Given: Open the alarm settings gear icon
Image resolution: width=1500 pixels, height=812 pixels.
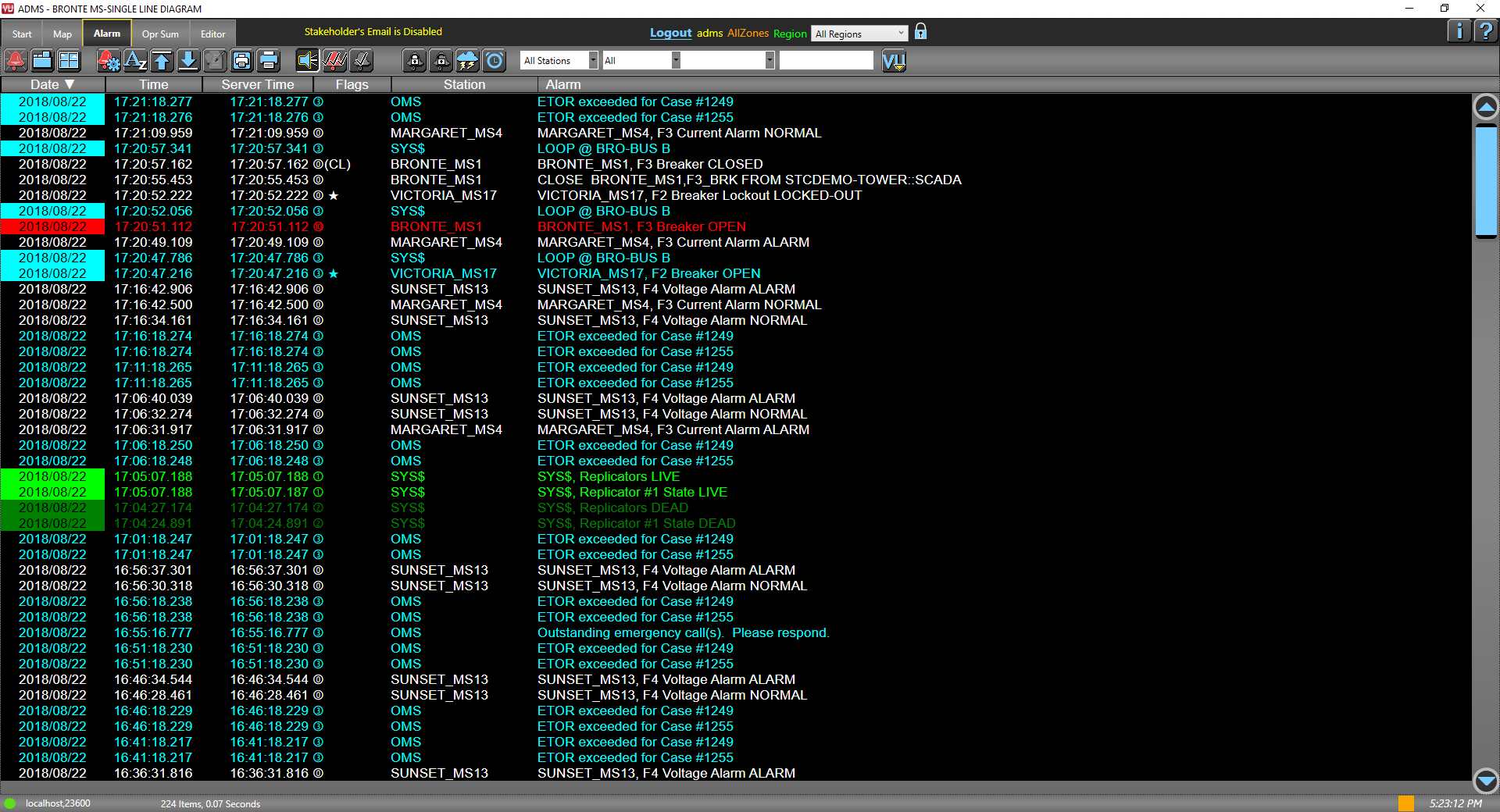Looking at the screenshot, I should click(109, 60).
